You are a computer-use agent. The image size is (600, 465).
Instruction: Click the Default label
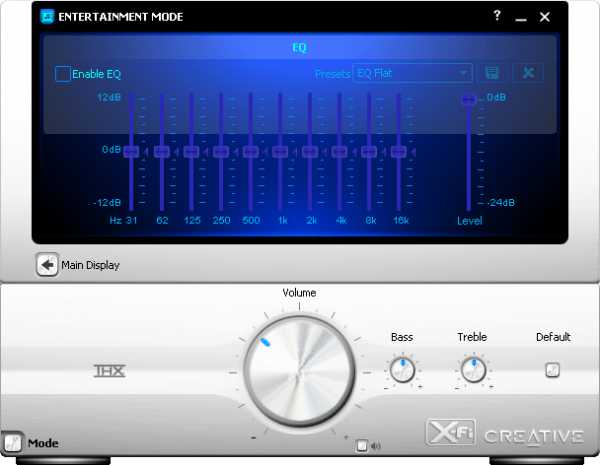553,337
